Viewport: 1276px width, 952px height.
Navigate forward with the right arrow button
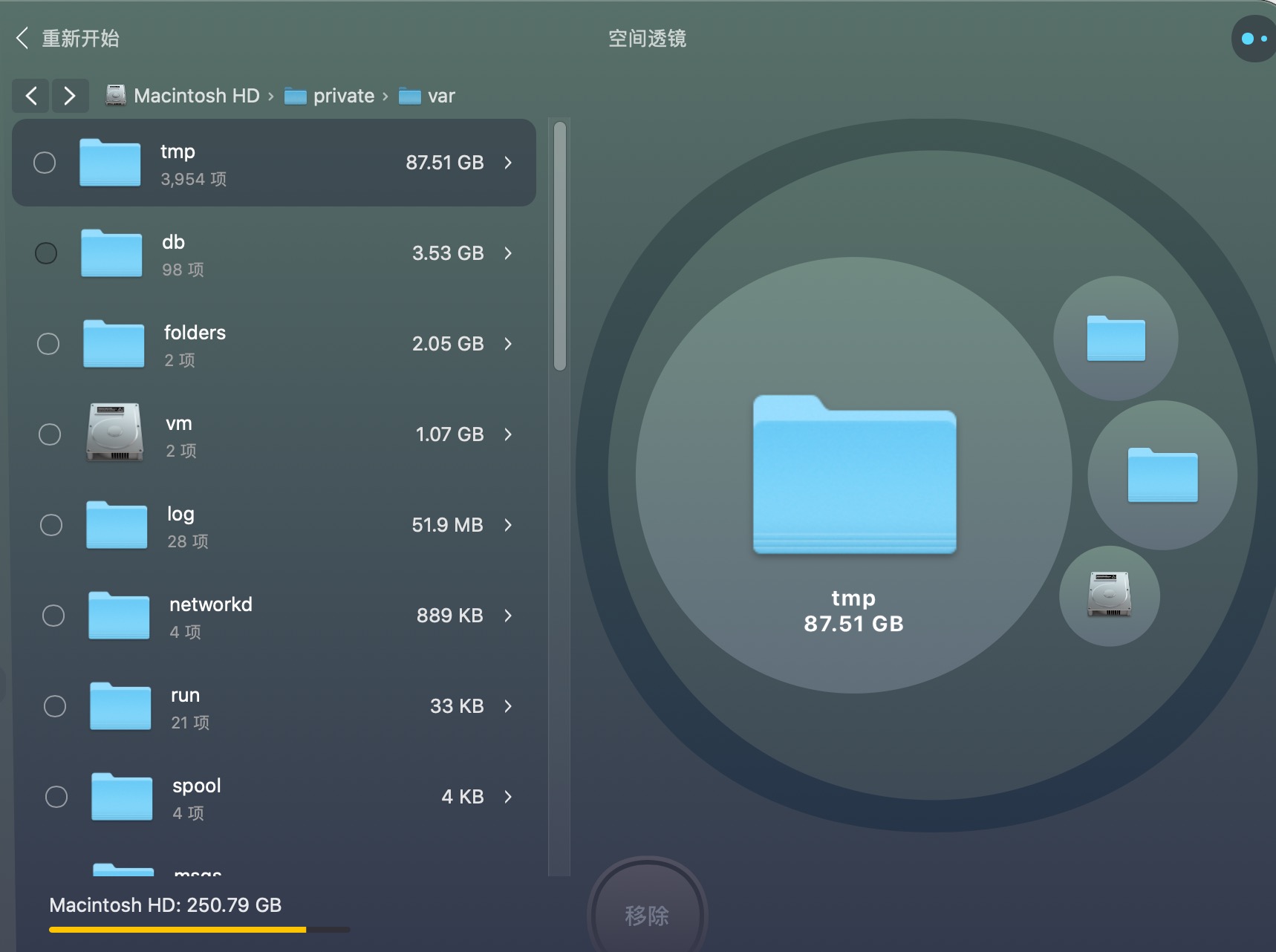pos(70,96)
